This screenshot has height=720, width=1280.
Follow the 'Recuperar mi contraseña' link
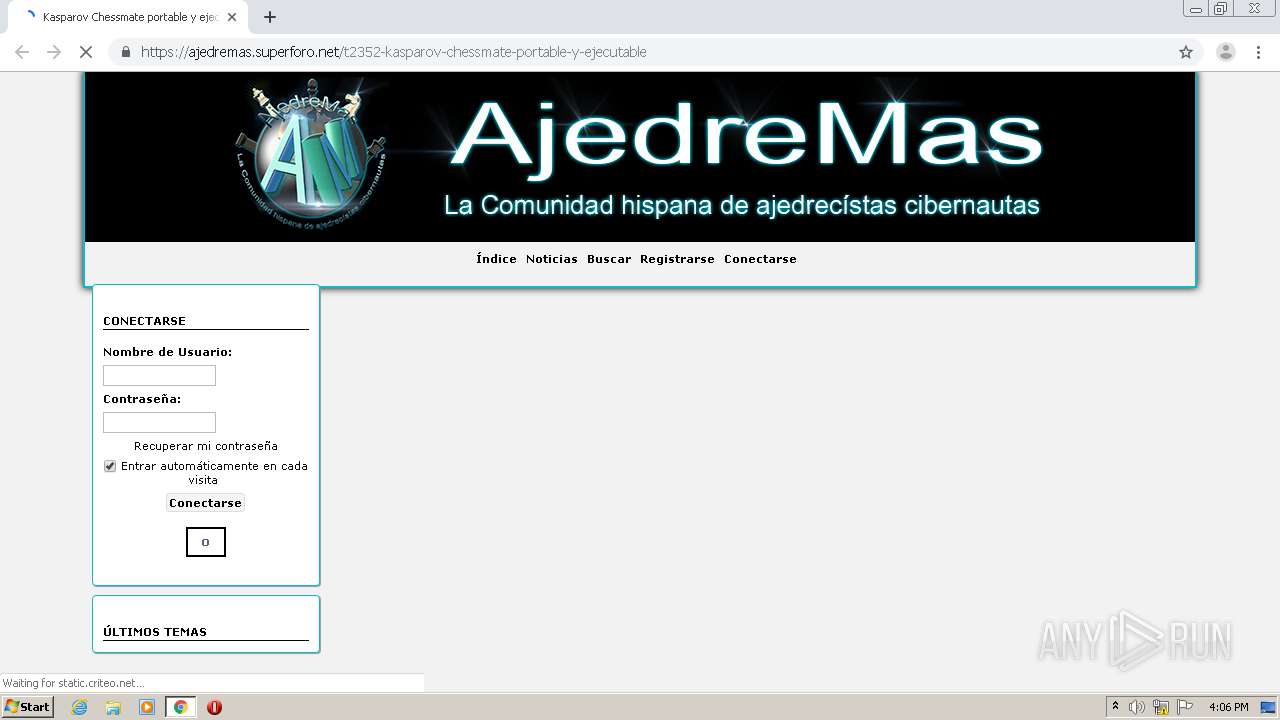point(206,446)
